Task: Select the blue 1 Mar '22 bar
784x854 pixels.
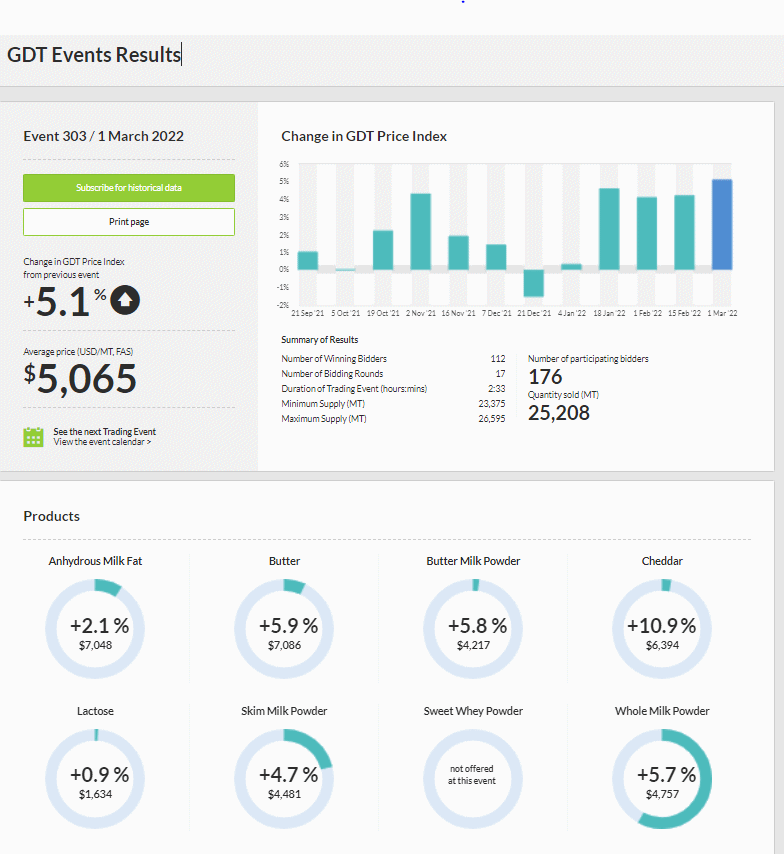Action: (x=722, y=224)
